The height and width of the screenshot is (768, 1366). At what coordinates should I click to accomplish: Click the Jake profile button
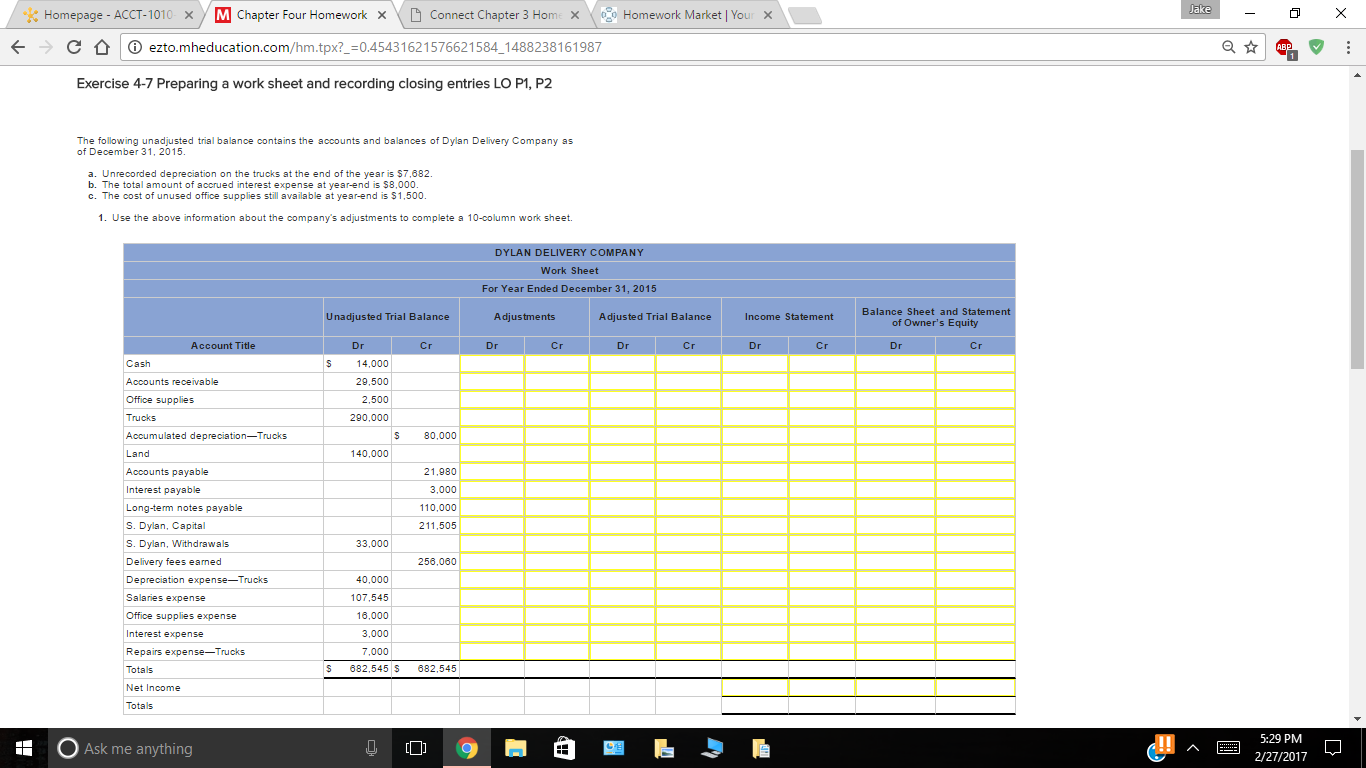pyautogui.click(x=1200, y=8)
